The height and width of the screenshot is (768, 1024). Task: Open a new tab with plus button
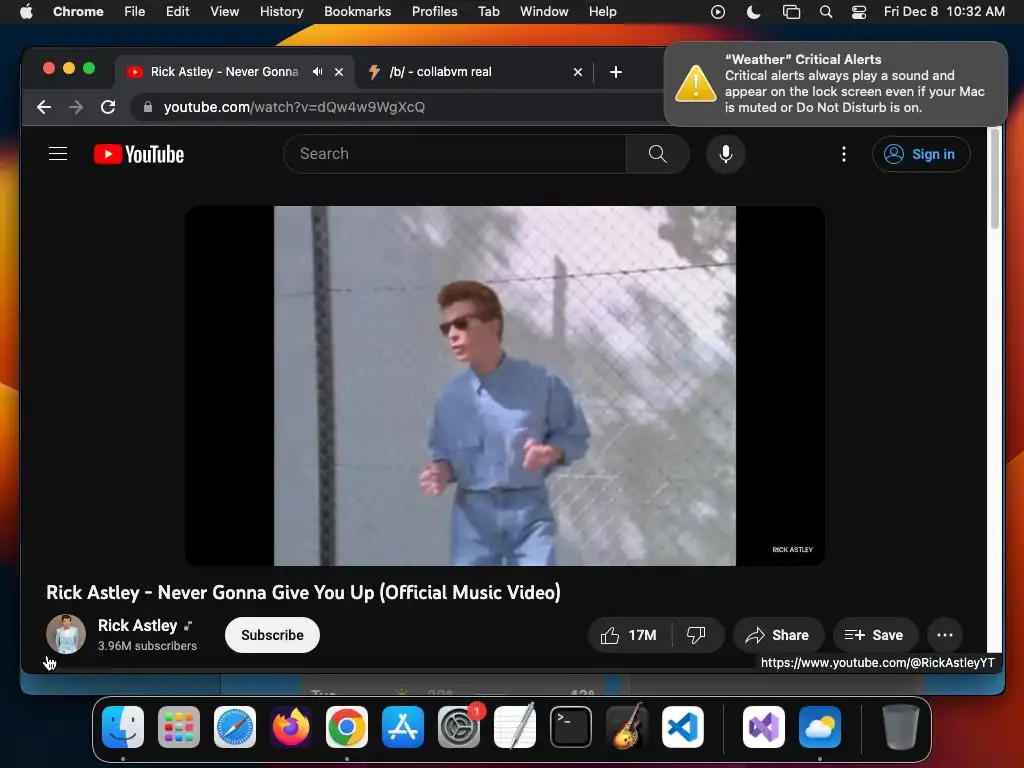[x=616, y=72]
